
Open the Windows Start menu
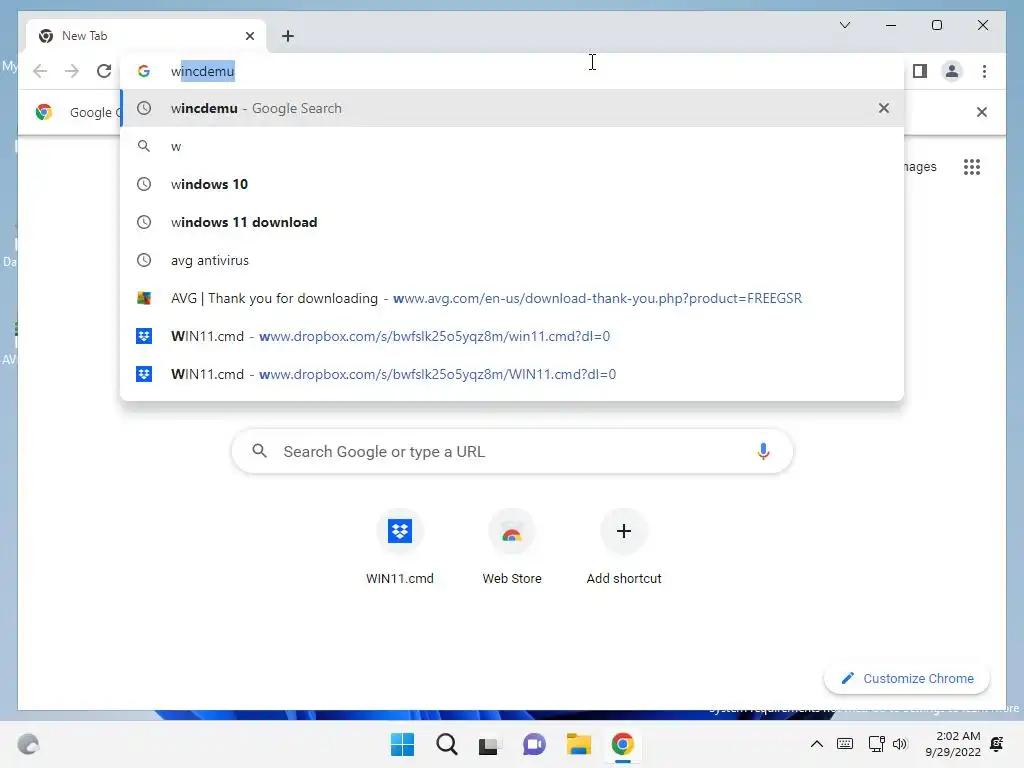402,744
